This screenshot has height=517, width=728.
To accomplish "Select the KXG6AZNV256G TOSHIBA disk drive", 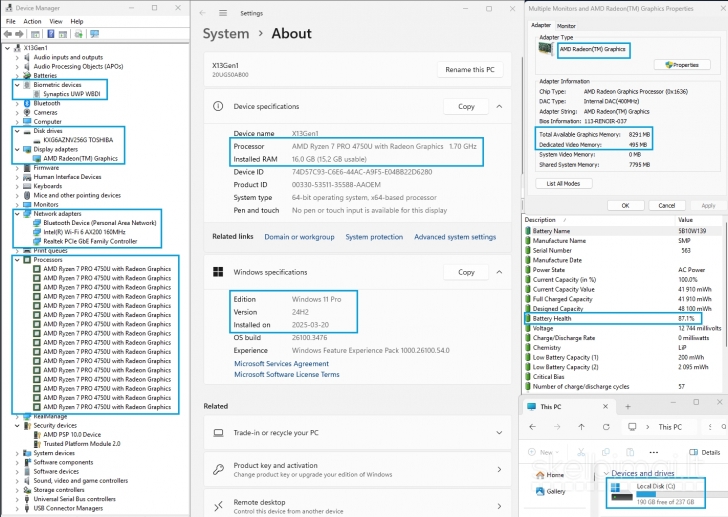I will click(x=78, y=140).
